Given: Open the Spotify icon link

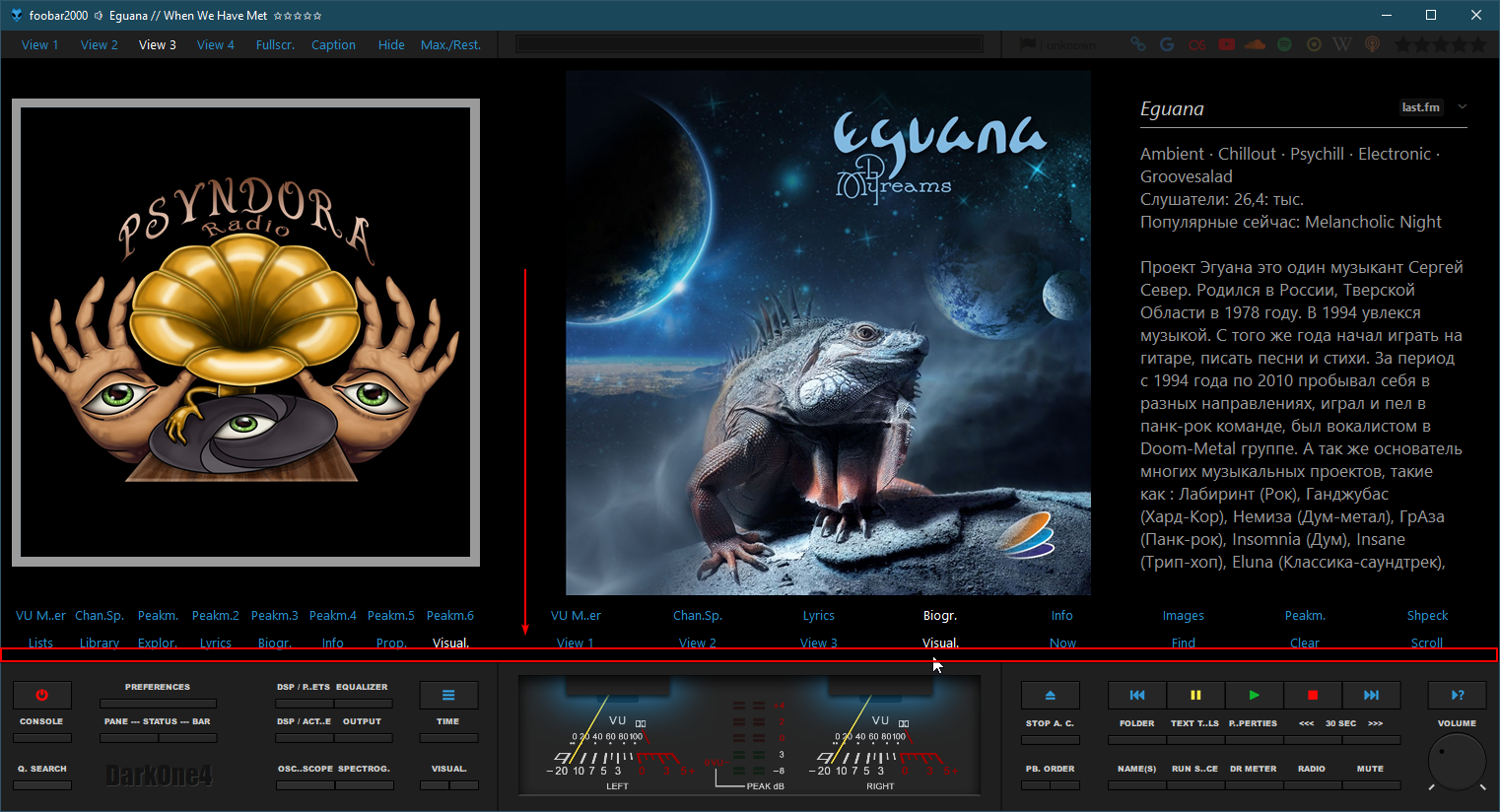Looking at the screenshot, I should 1284,44.
